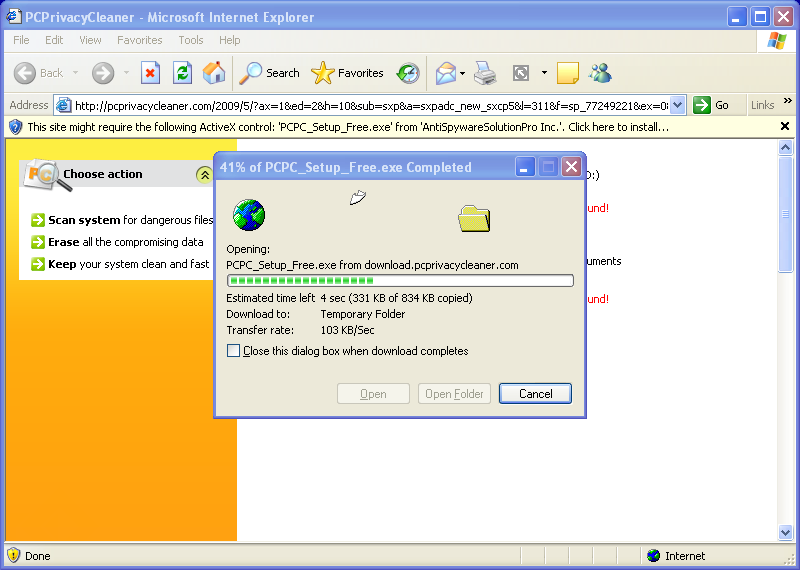Click the scroll down arrow
Screen dimensions: 800x570
(785, 532)
